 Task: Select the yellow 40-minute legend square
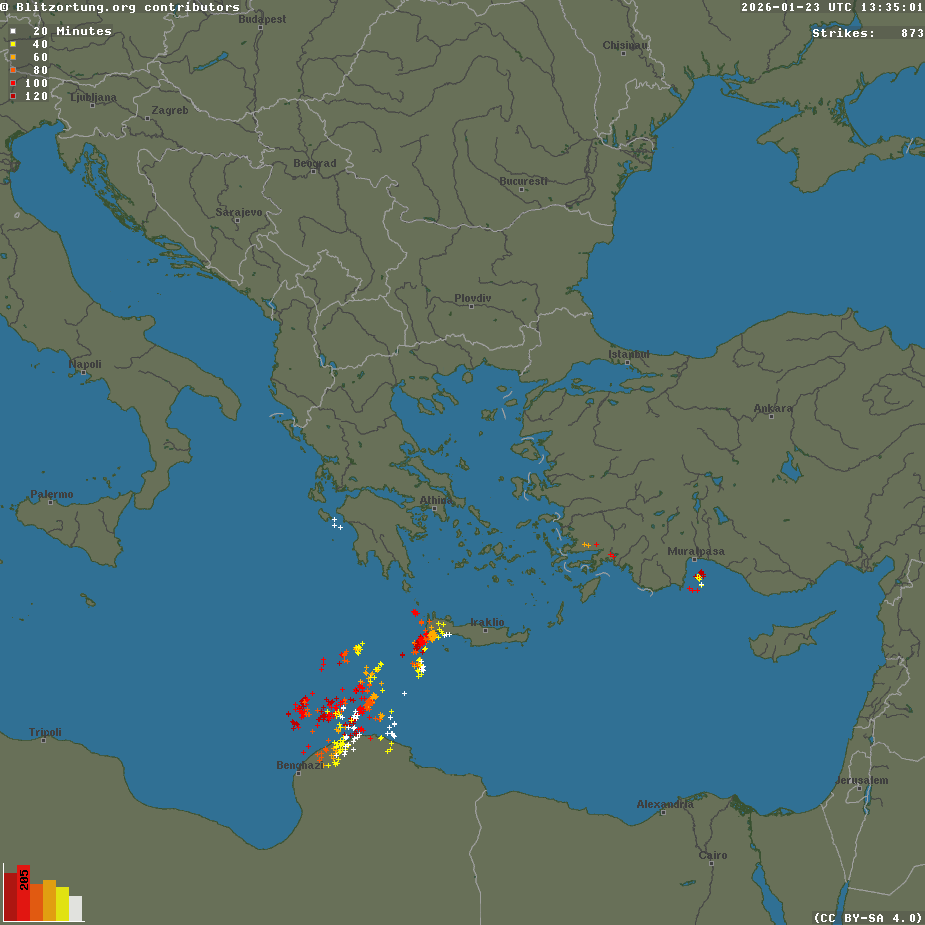[x=13, y=44]
